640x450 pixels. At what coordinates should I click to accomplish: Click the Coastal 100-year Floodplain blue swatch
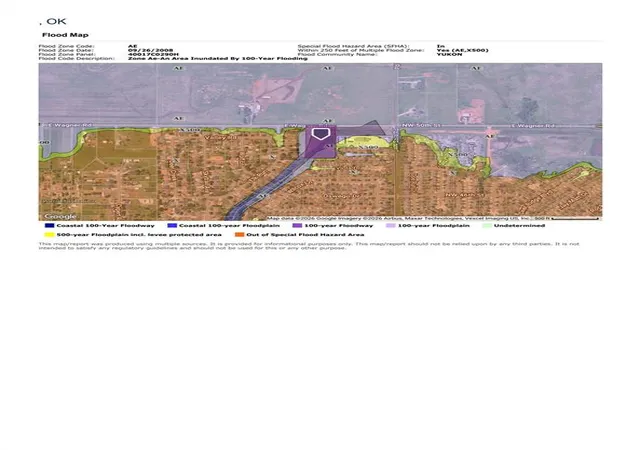pos(172,225)
